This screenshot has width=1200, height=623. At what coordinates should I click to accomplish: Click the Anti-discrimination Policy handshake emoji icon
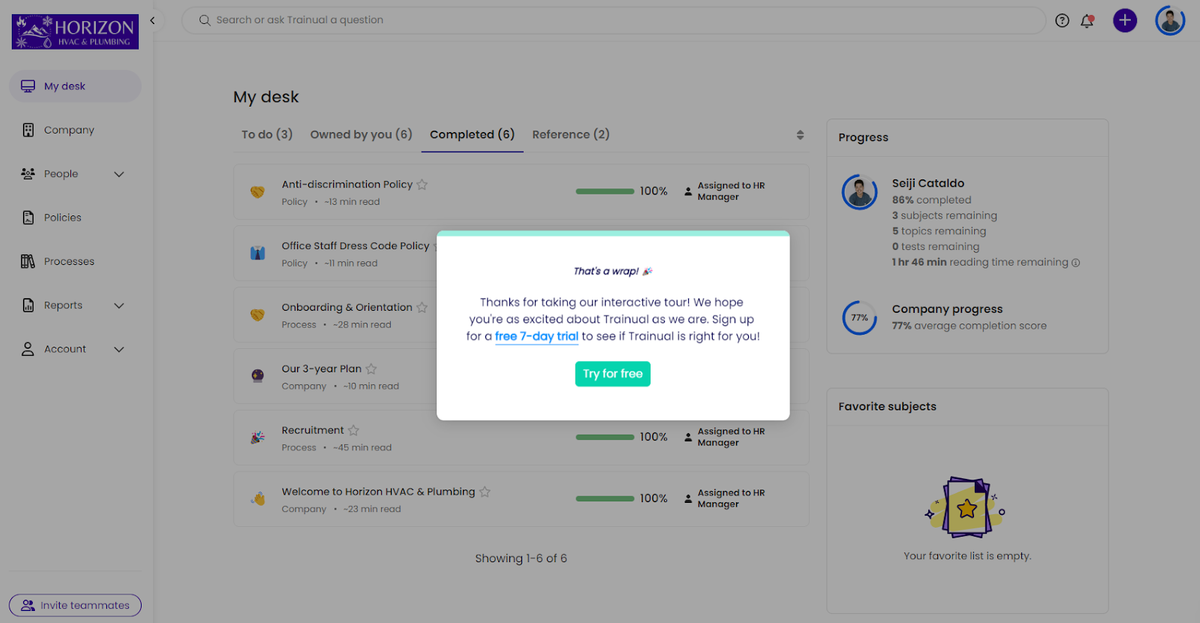257,192
